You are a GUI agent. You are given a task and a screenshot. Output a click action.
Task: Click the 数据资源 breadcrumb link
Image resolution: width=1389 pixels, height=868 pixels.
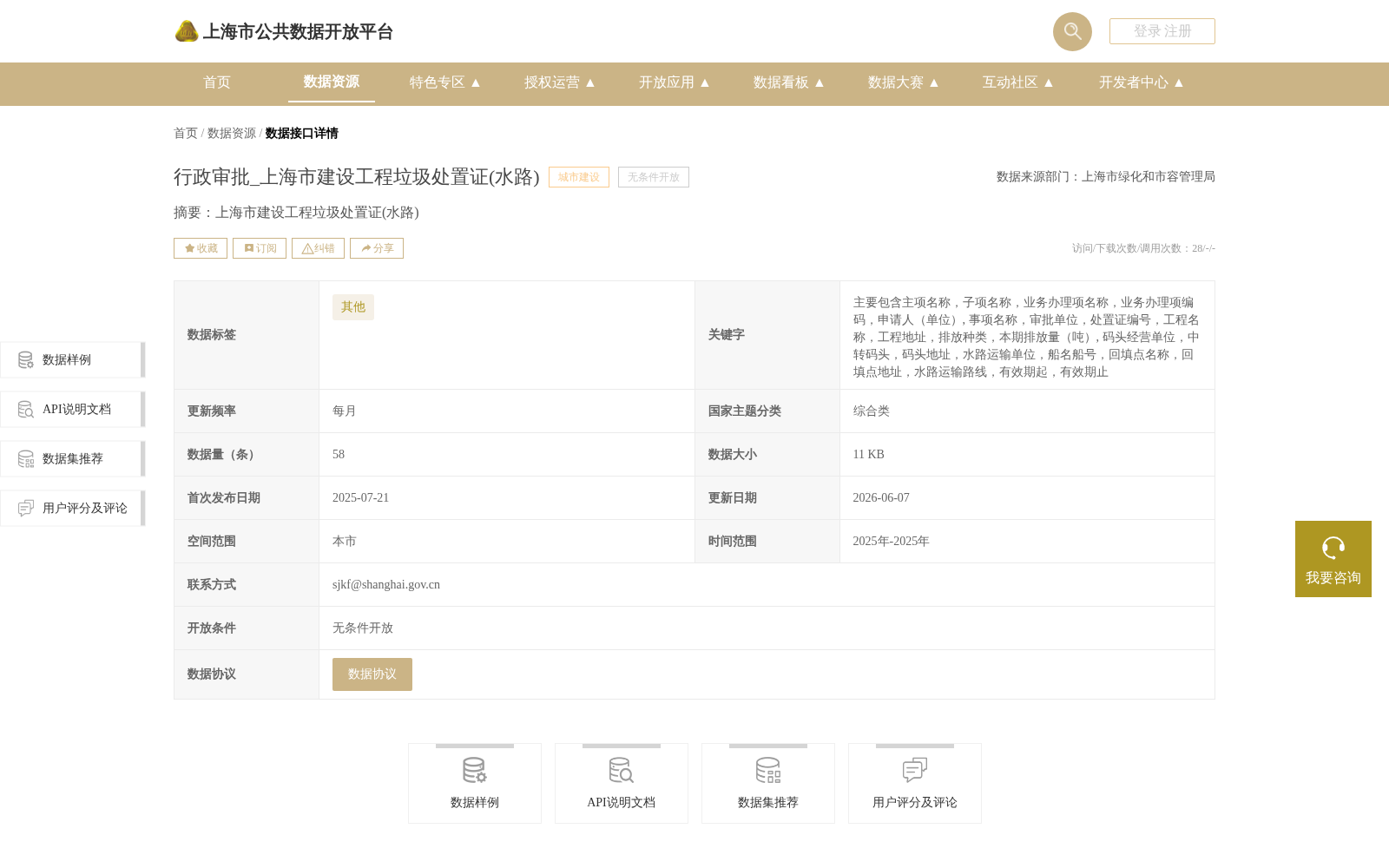[x=232, y=133]
